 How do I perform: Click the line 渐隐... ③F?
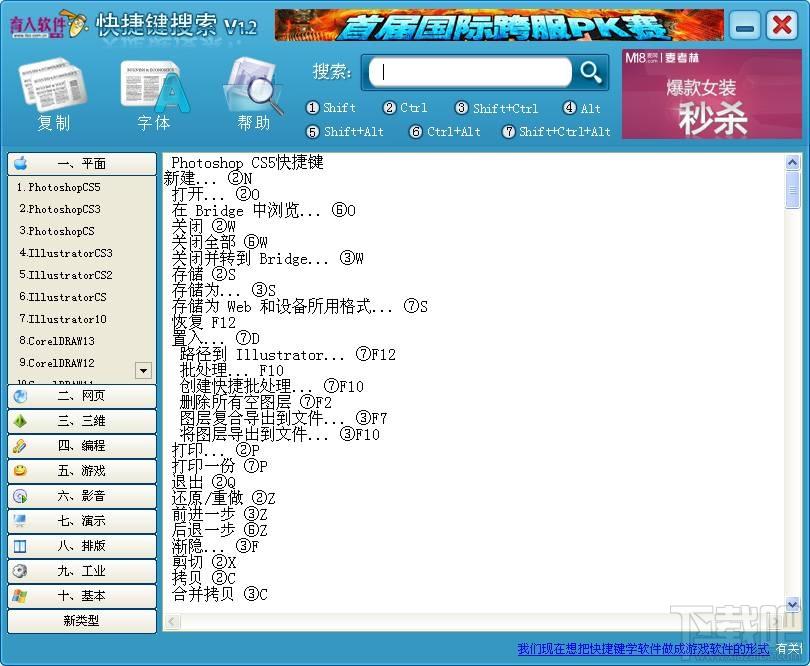pyautogui.click(x=215, y=546)
